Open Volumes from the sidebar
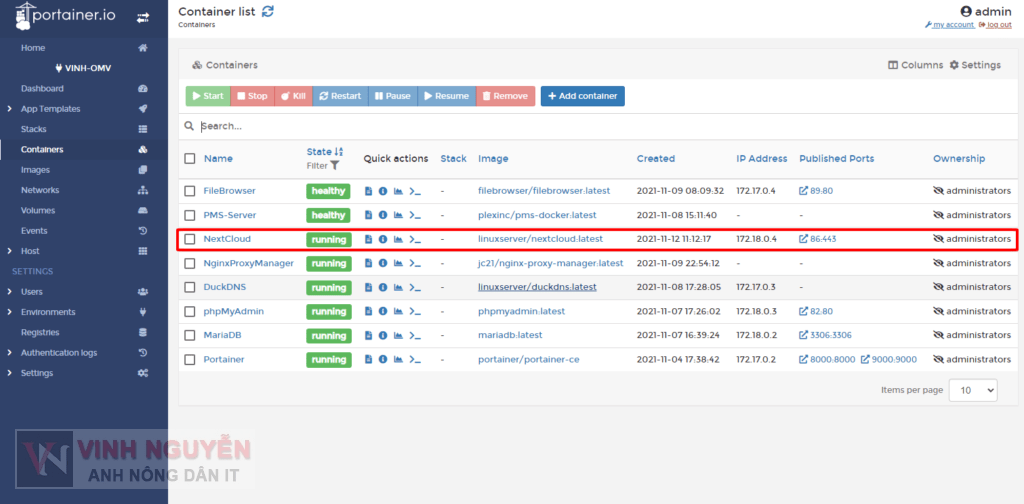1024x504 pixels. [x=38, y=211]
